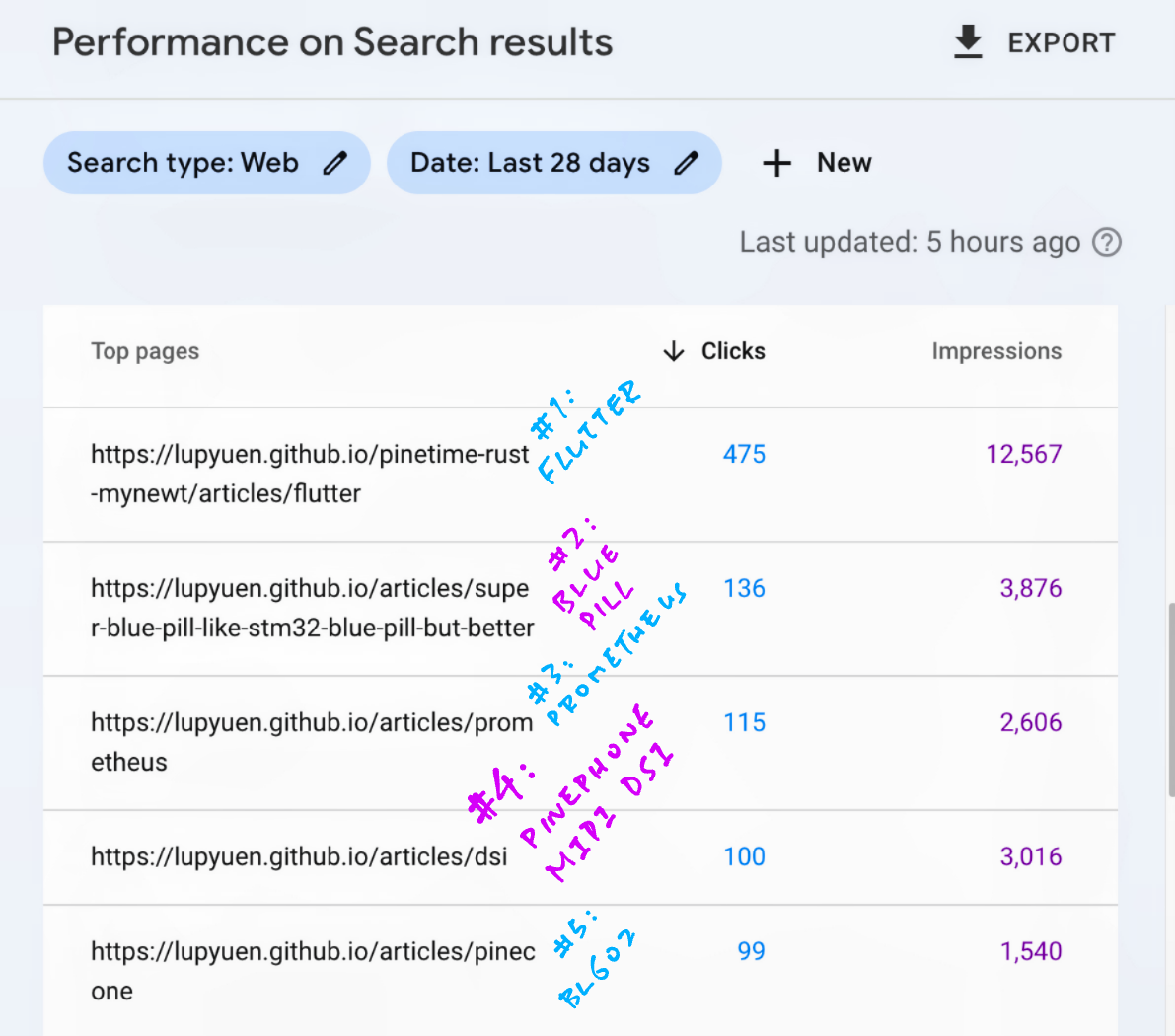Click pencil icon on Date filter

687,163
